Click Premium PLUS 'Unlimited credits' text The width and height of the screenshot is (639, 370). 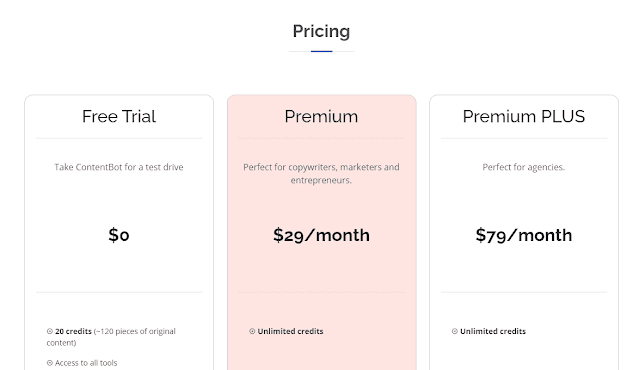(493, 331)
